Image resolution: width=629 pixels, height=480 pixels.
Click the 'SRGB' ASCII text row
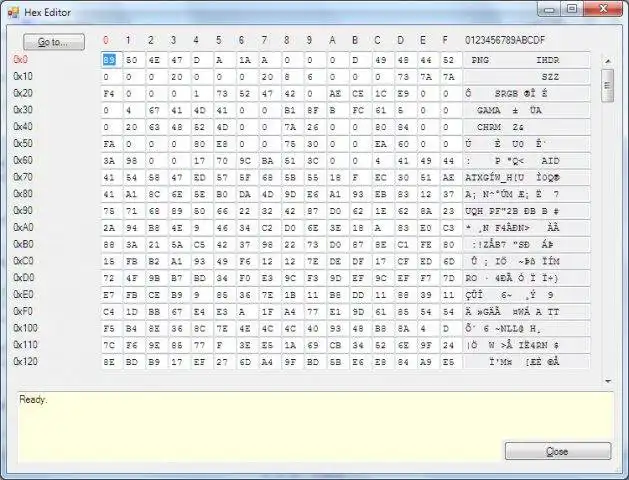(526, 93)
